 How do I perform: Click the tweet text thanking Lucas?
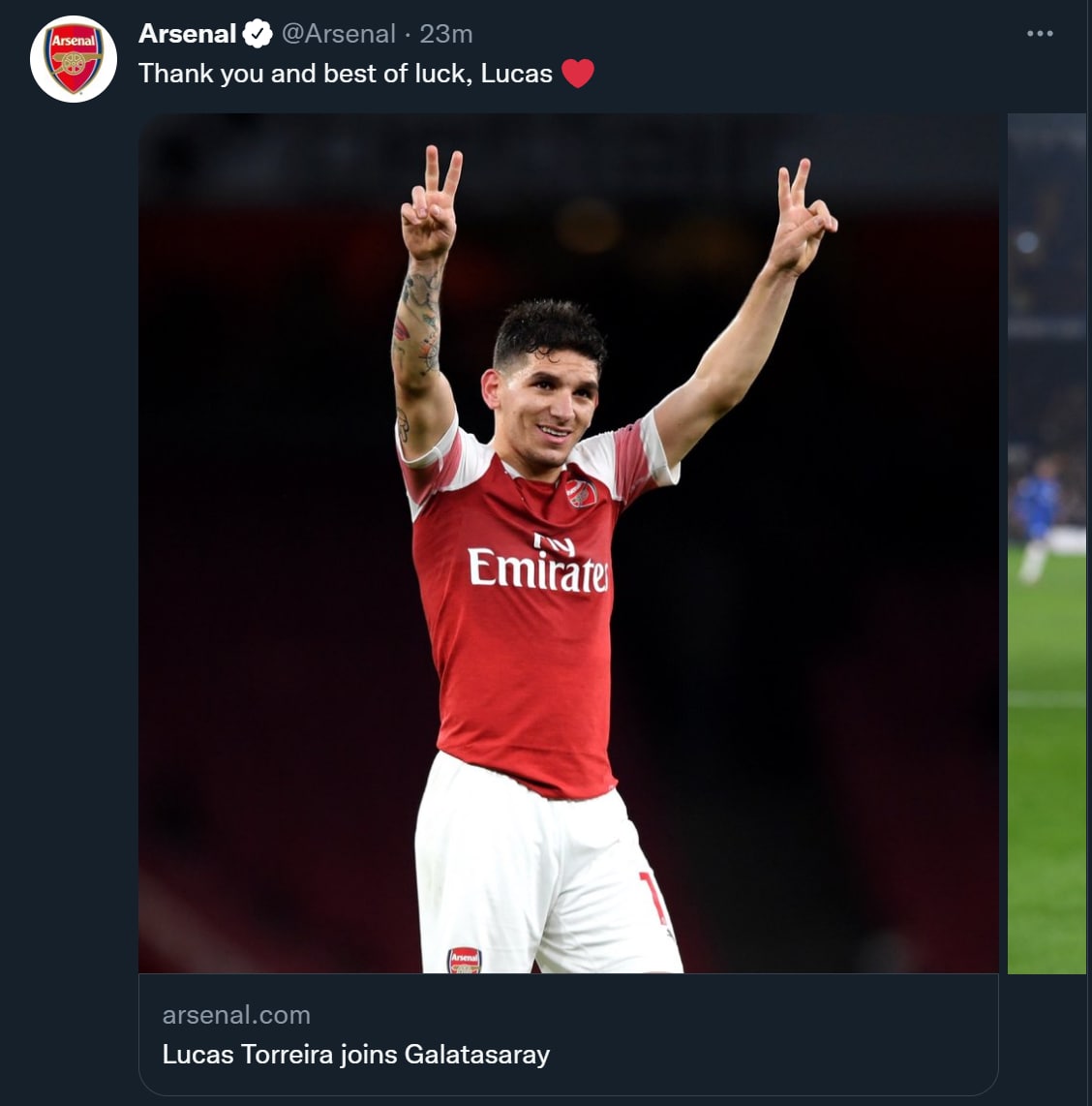click(x=345, y=74)
